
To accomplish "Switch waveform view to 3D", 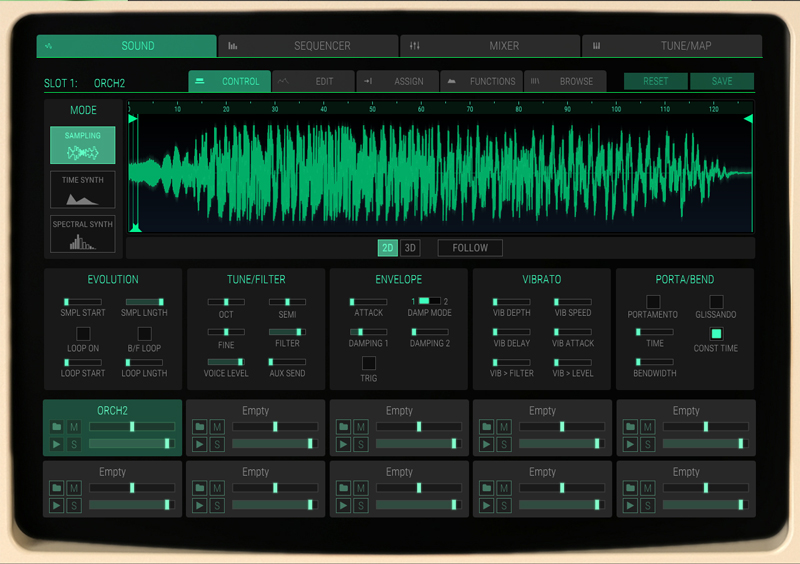I will coord(410,248).
